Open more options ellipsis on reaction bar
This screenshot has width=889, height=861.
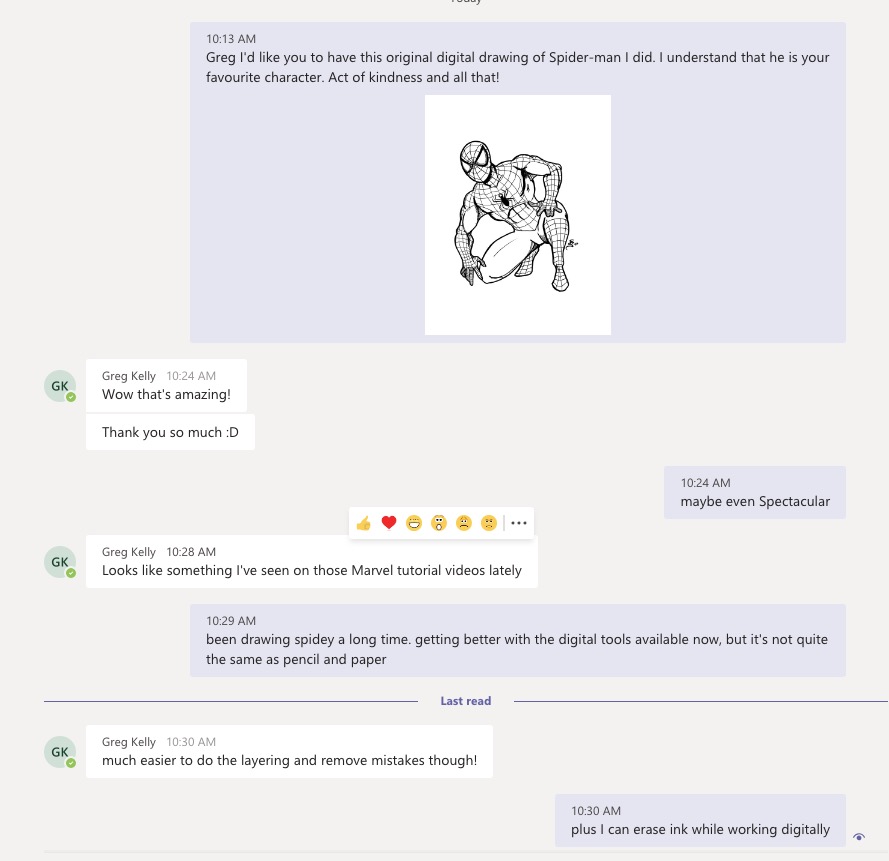point(518,523)
